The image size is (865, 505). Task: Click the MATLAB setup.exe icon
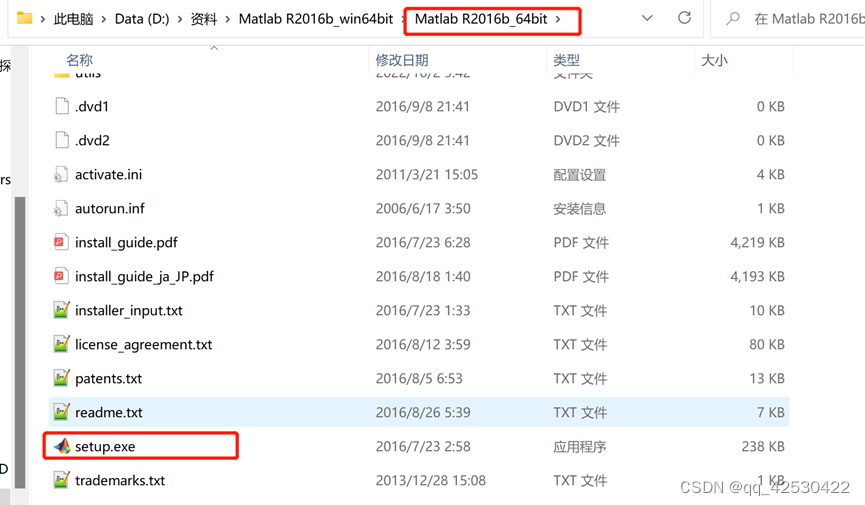coord(62,446)
